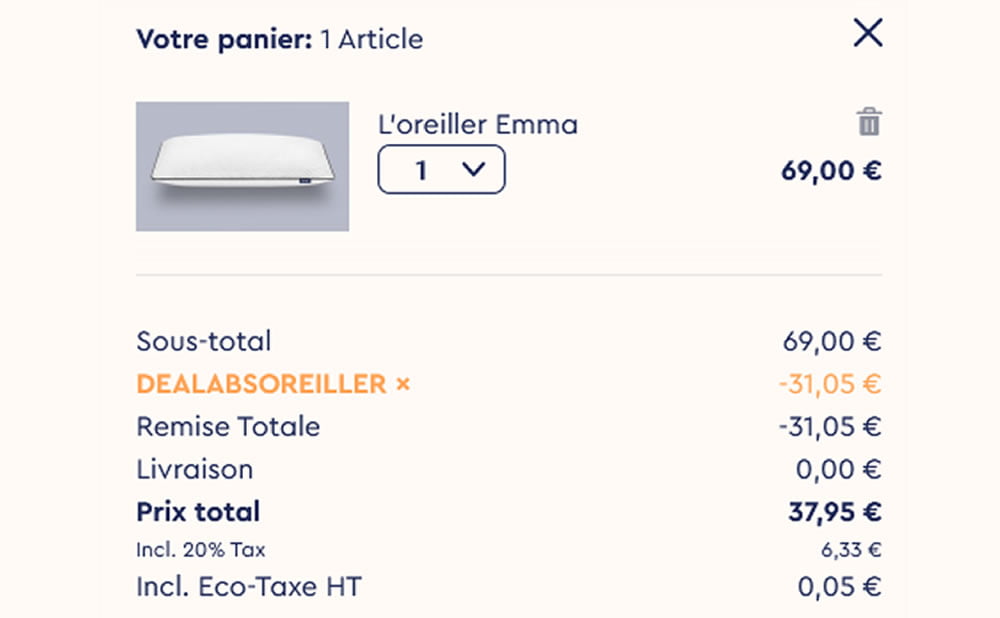Delete L'oreiller Emma using the trash icon

[x=869, y=122]
